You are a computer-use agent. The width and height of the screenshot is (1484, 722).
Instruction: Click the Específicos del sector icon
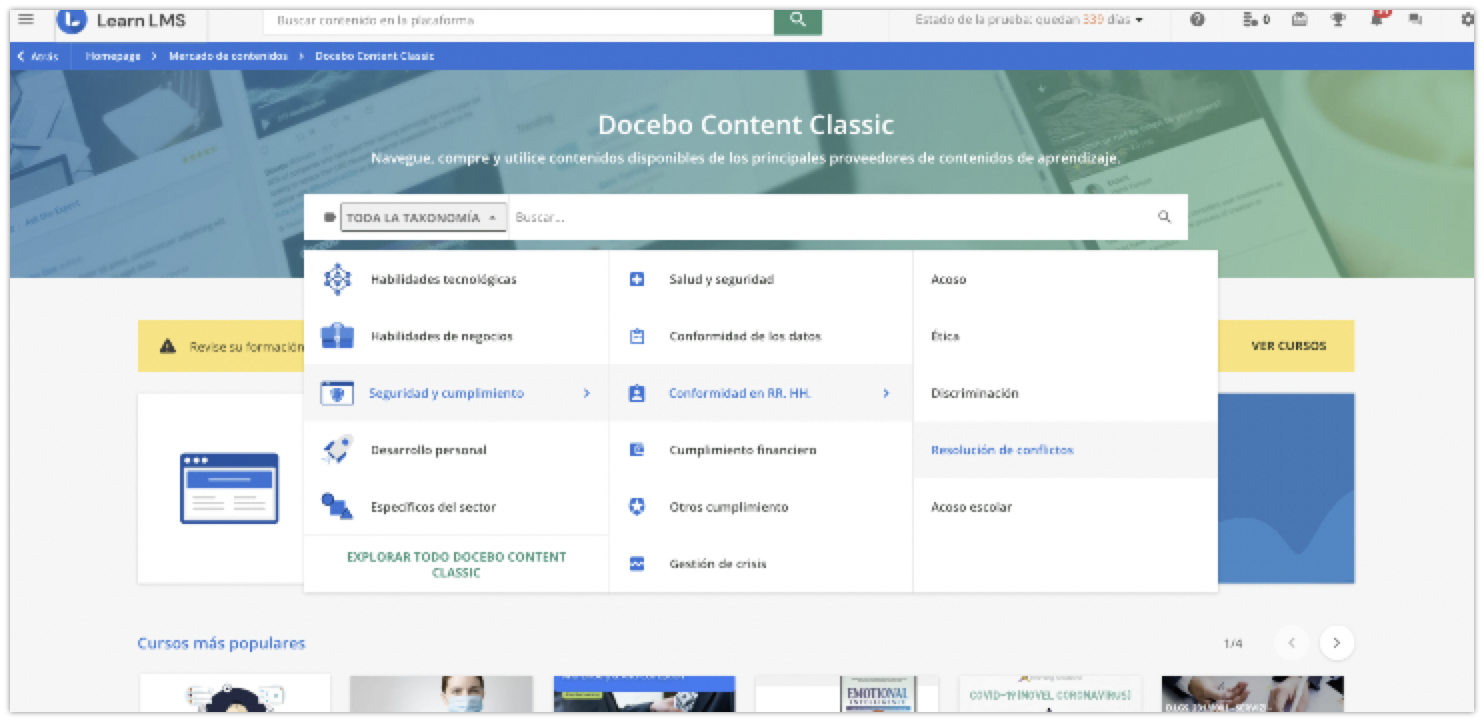[x=337, y=507]
